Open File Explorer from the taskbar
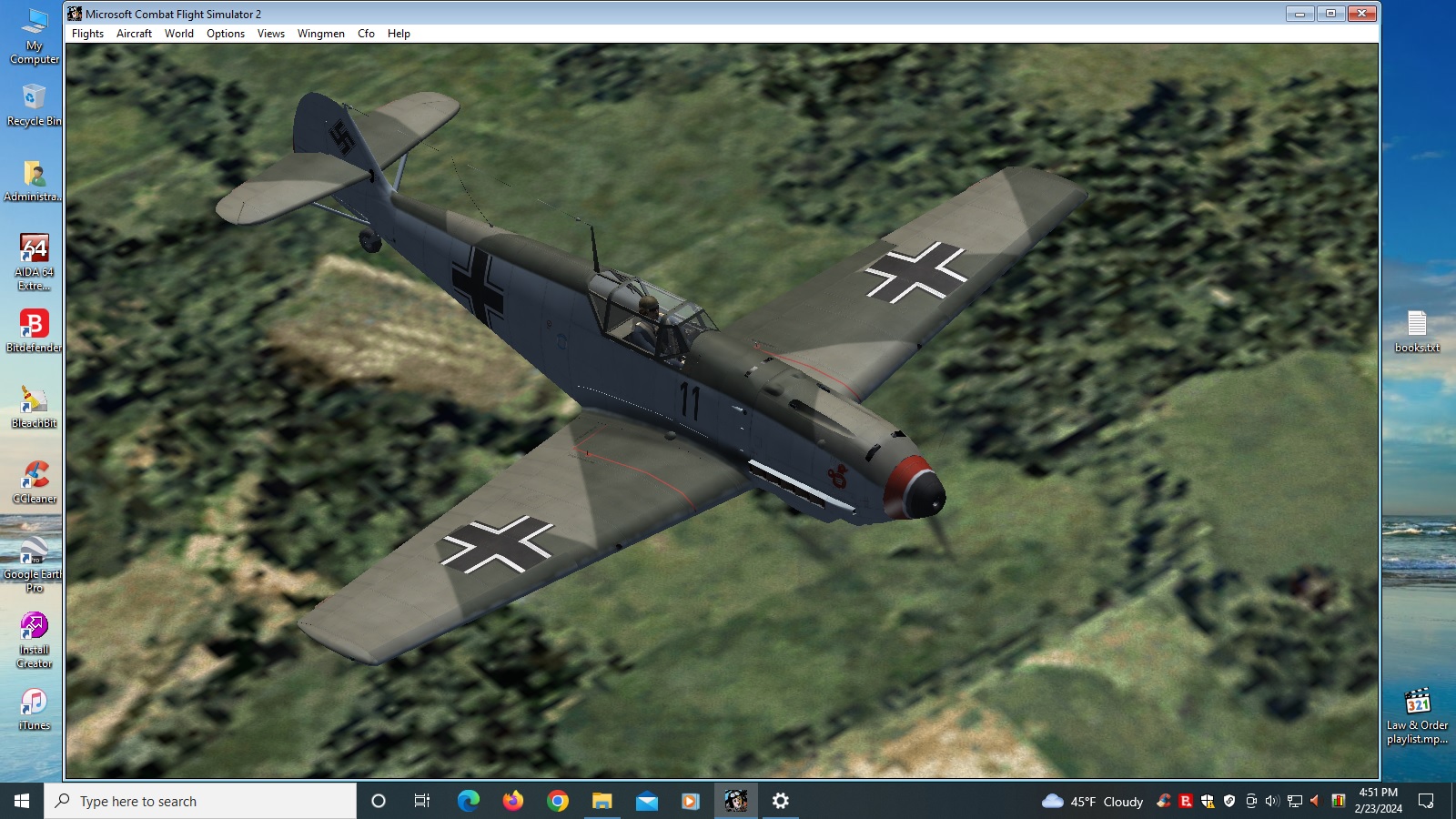The width and height of the screenshot is (1456, 819). 602,801
